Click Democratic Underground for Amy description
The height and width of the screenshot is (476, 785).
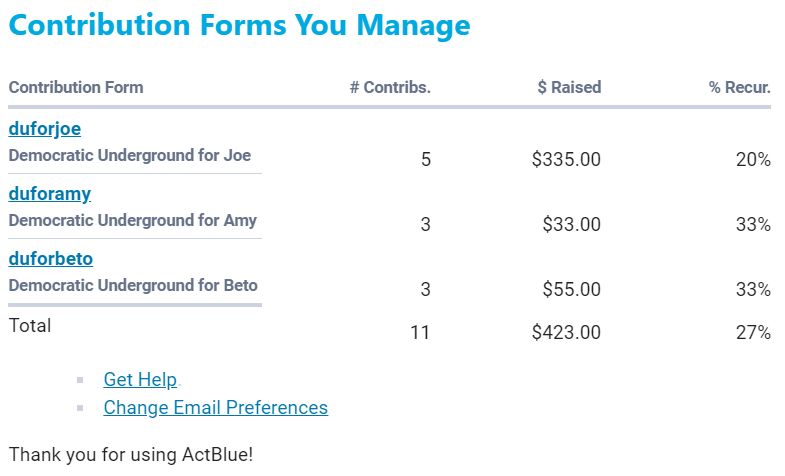[x=132, y=220]
